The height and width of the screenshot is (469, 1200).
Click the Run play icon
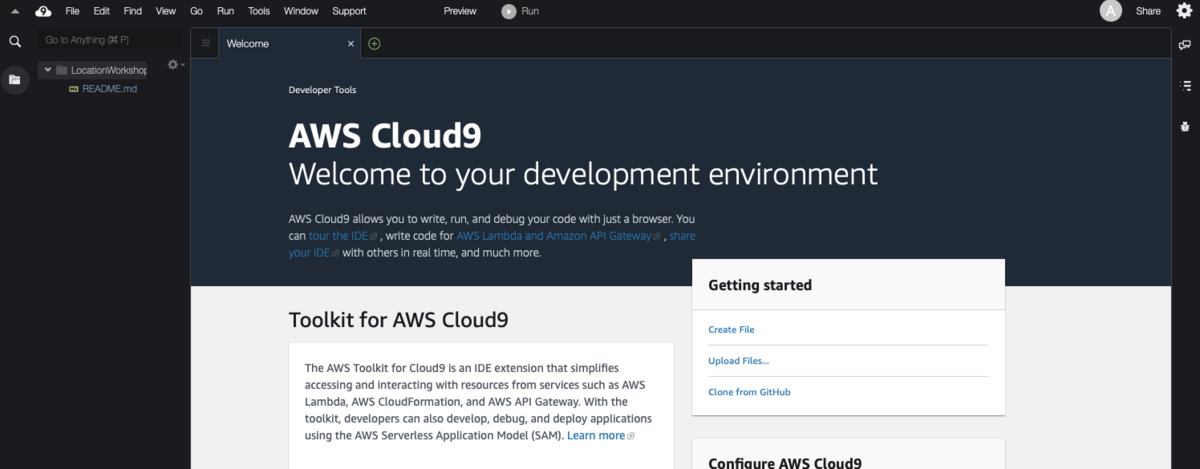pyautogui.click(x=509, y=11)
